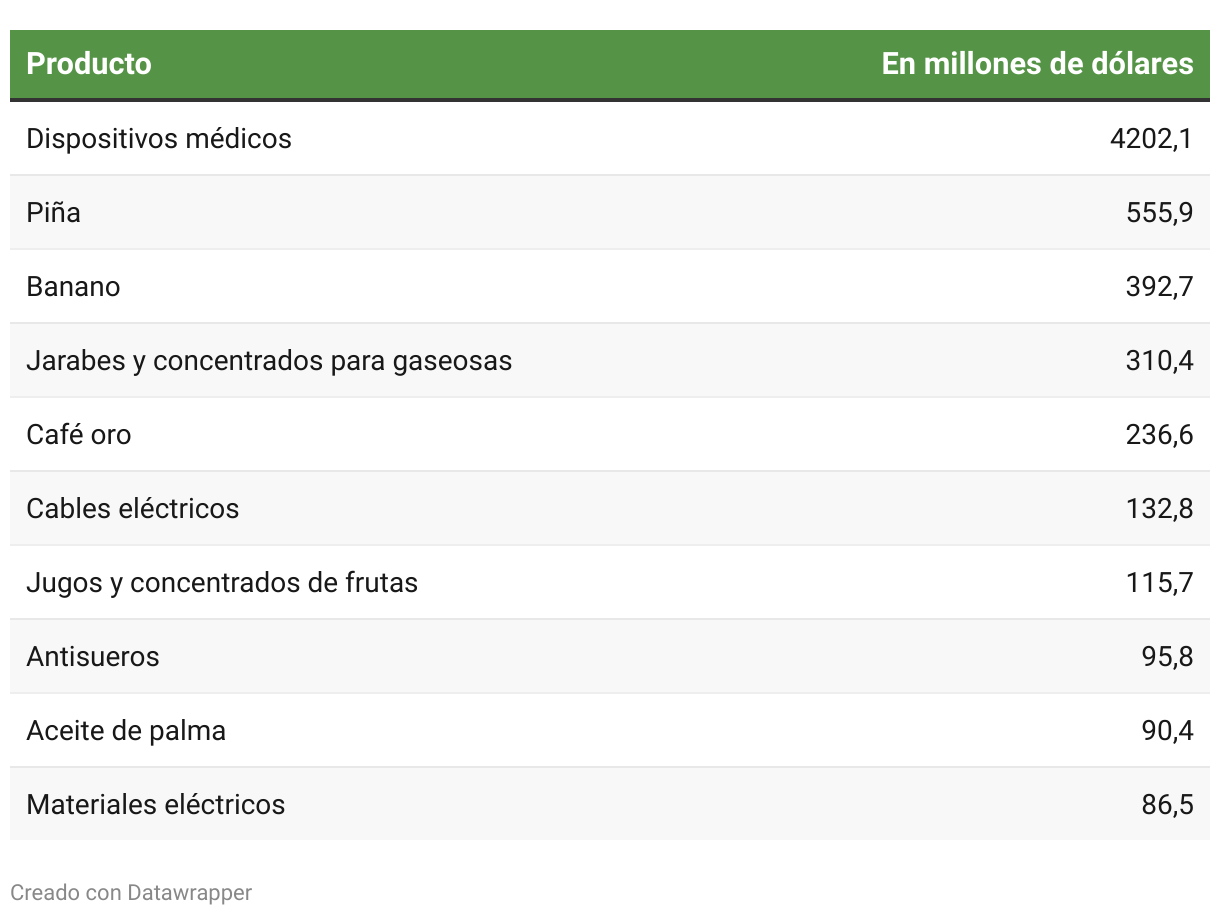The image size is (1220, 916).
Task: Click Jarabes y concentrados para gaseosas
Action: click(x=269, y=360)
